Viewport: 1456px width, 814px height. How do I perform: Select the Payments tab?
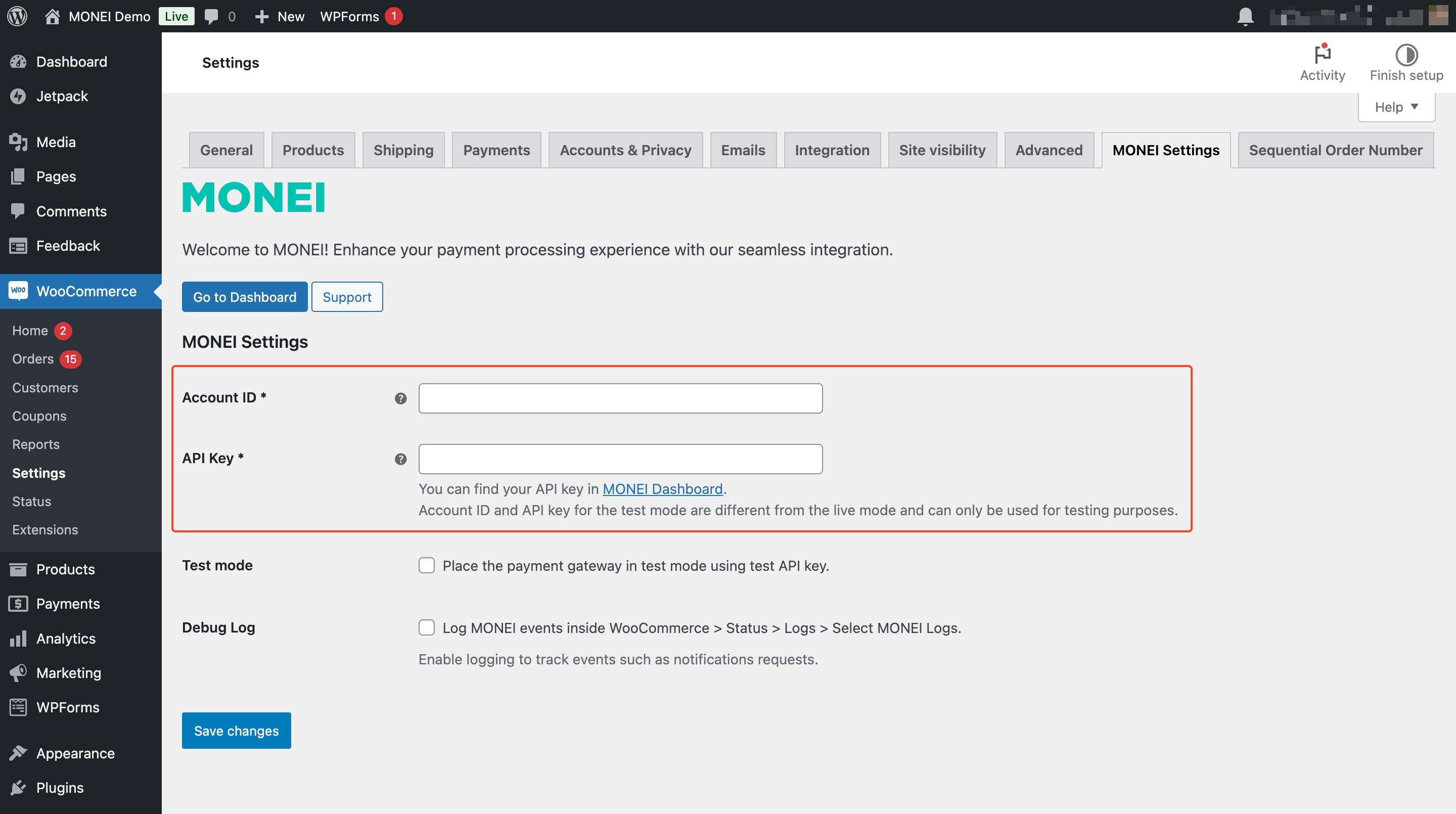click(496, 149)
